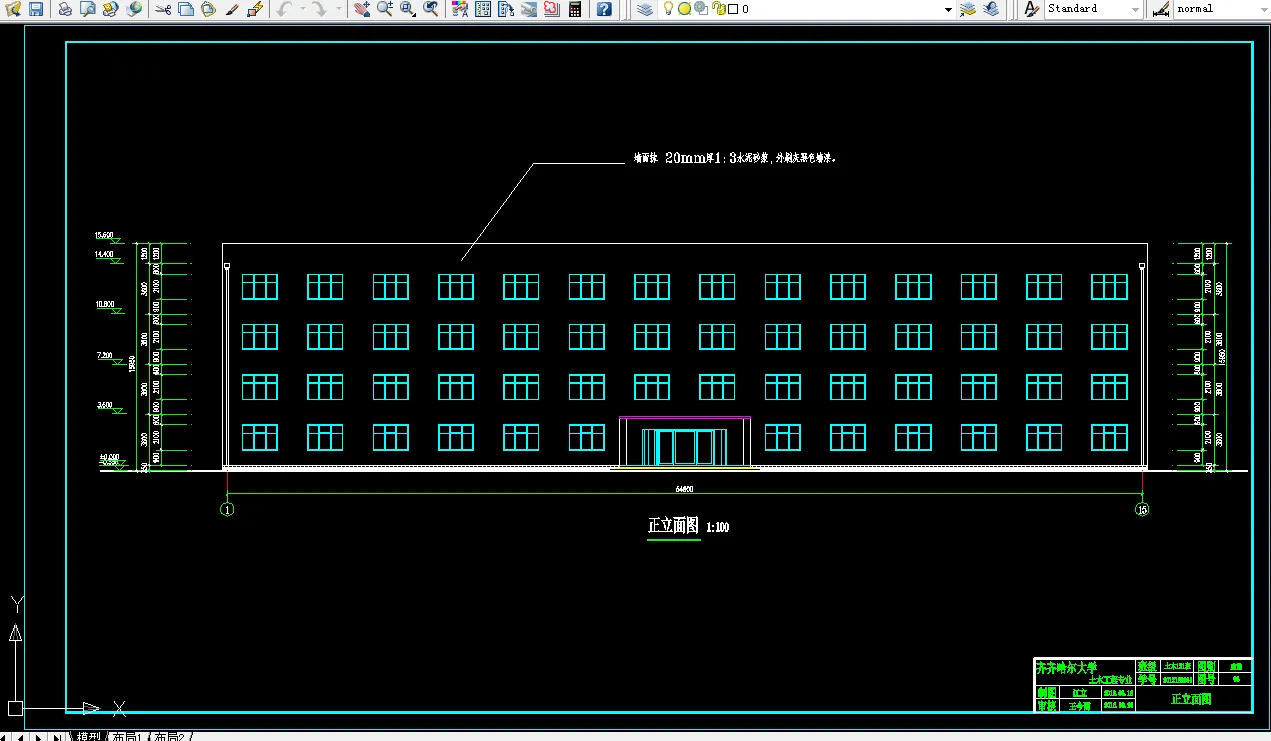Select the 齐齐哈尔大学 title block text
The height and width of the screenshot is (741, 1271).
tap(1067, 666)
